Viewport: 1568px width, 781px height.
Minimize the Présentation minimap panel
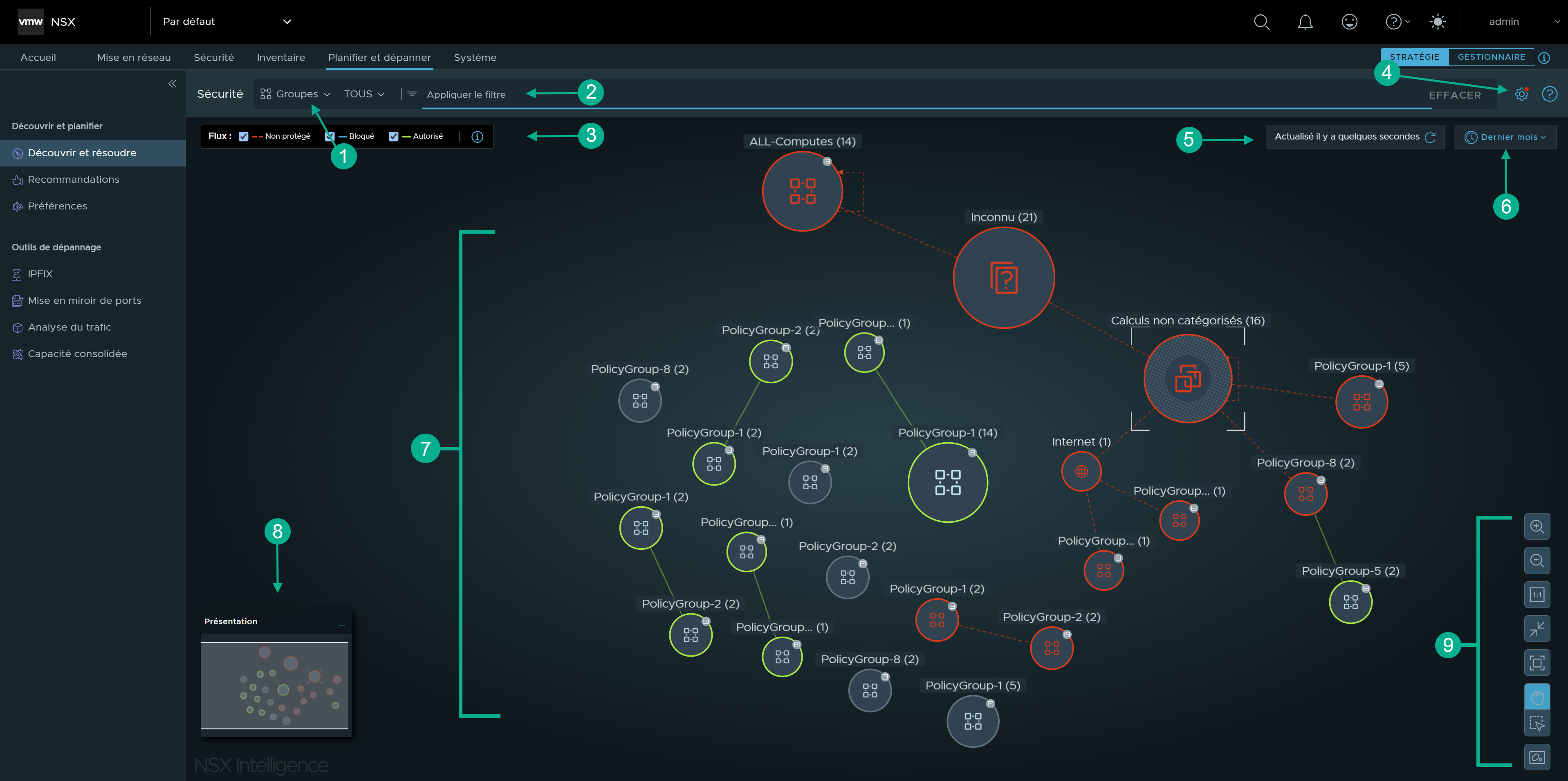coord(341,624)
